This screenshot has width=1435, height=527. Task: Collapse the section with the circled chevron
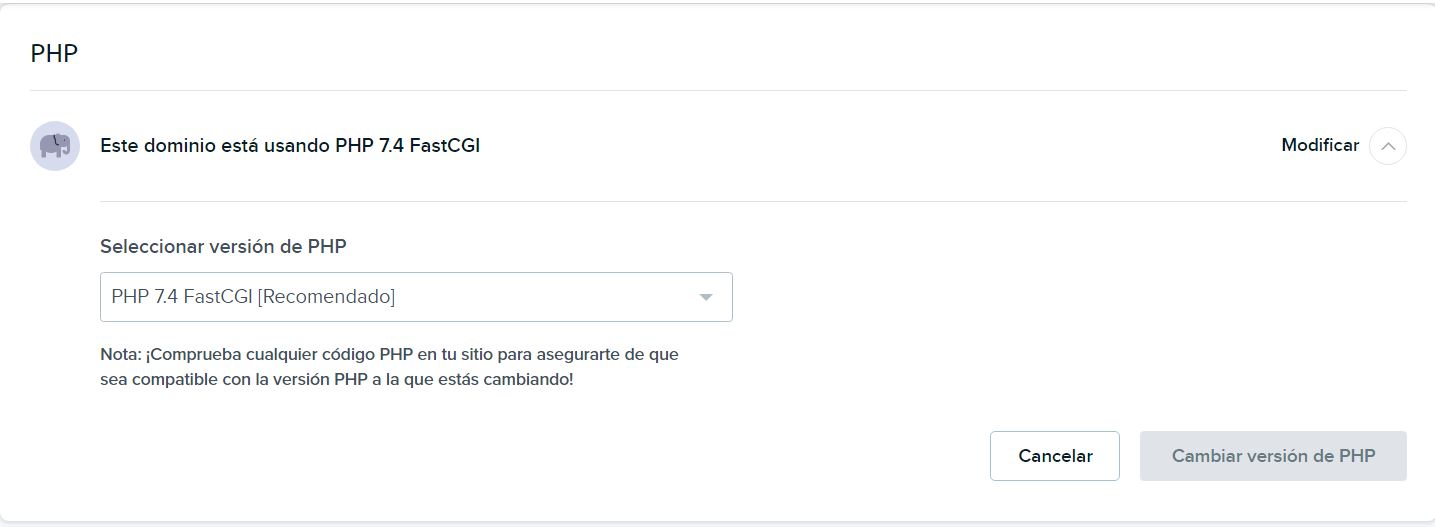1387,146
